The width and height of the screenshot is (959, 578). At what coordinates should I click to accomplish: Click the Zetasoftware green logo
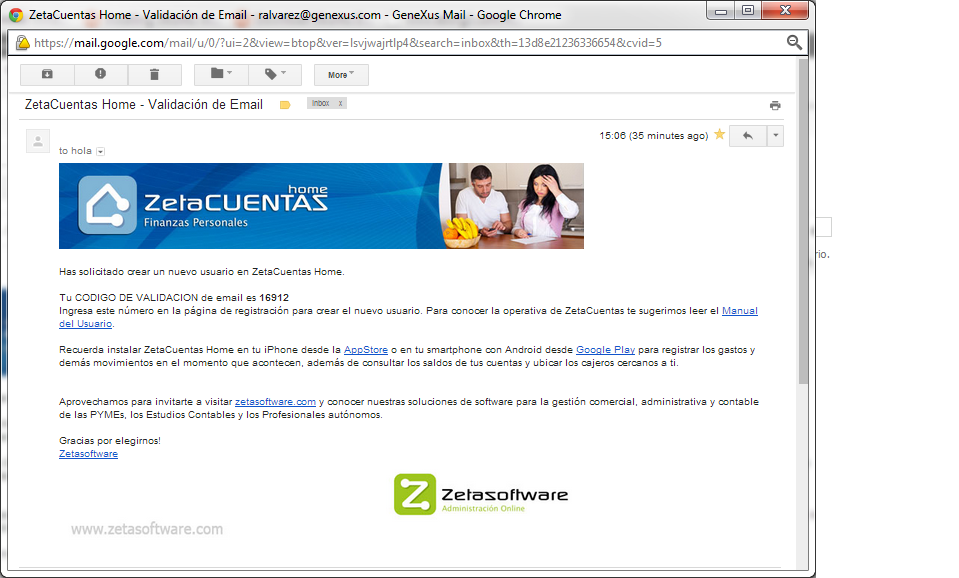coord(481,494)
